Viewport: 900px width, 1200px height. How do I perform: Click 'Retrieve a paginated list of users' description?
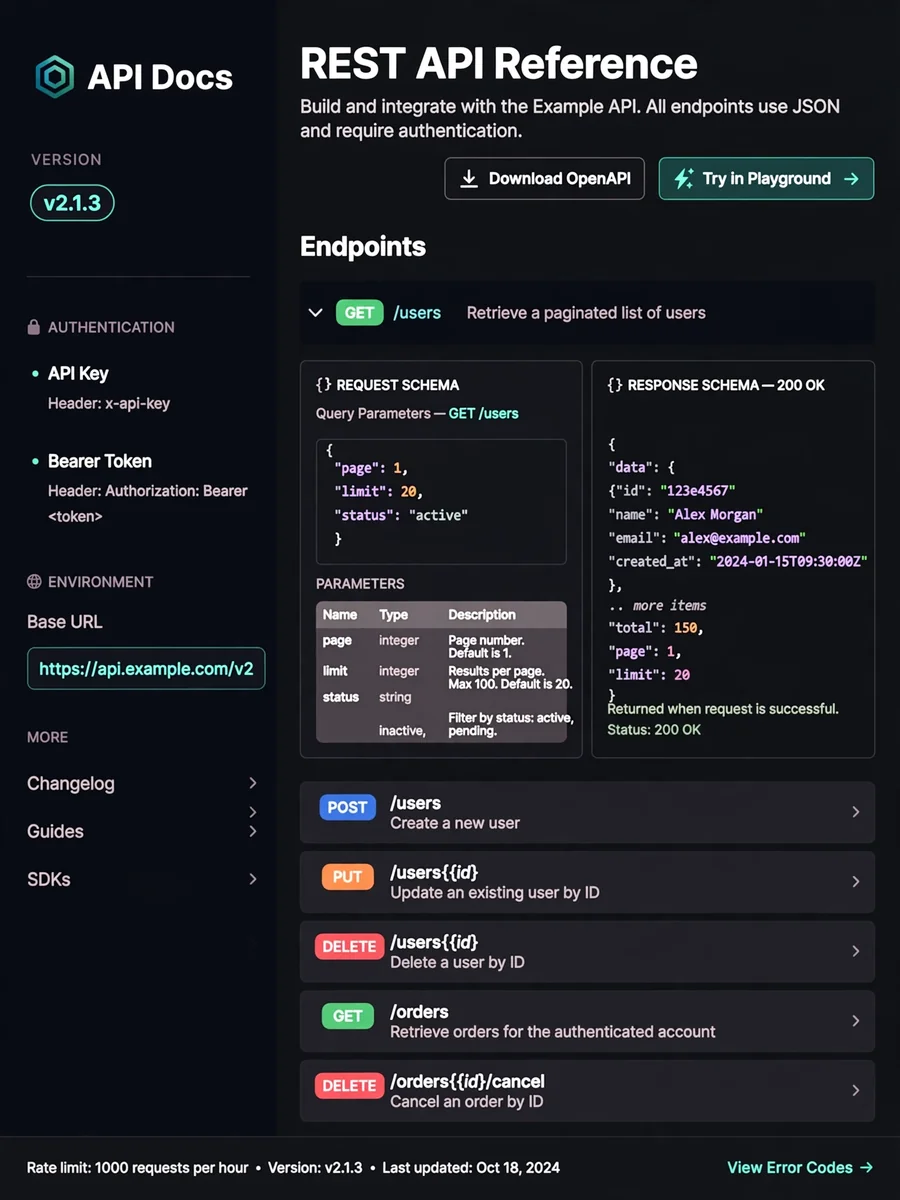(586, 313)
